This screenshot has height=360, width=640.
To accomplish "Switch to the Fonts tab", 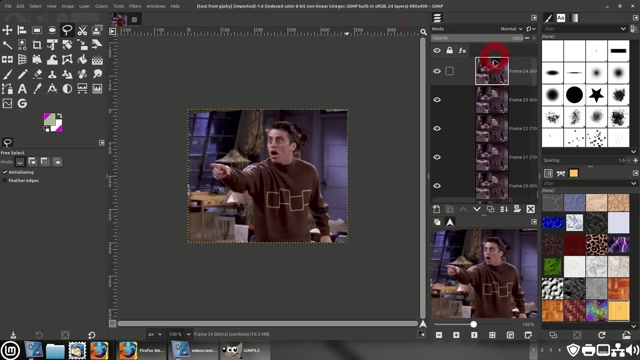I will [561, 18].
